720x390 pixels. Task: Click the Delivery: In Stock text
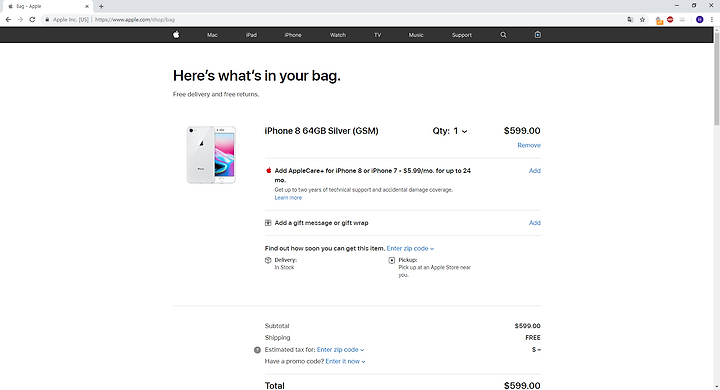(286, 264)
